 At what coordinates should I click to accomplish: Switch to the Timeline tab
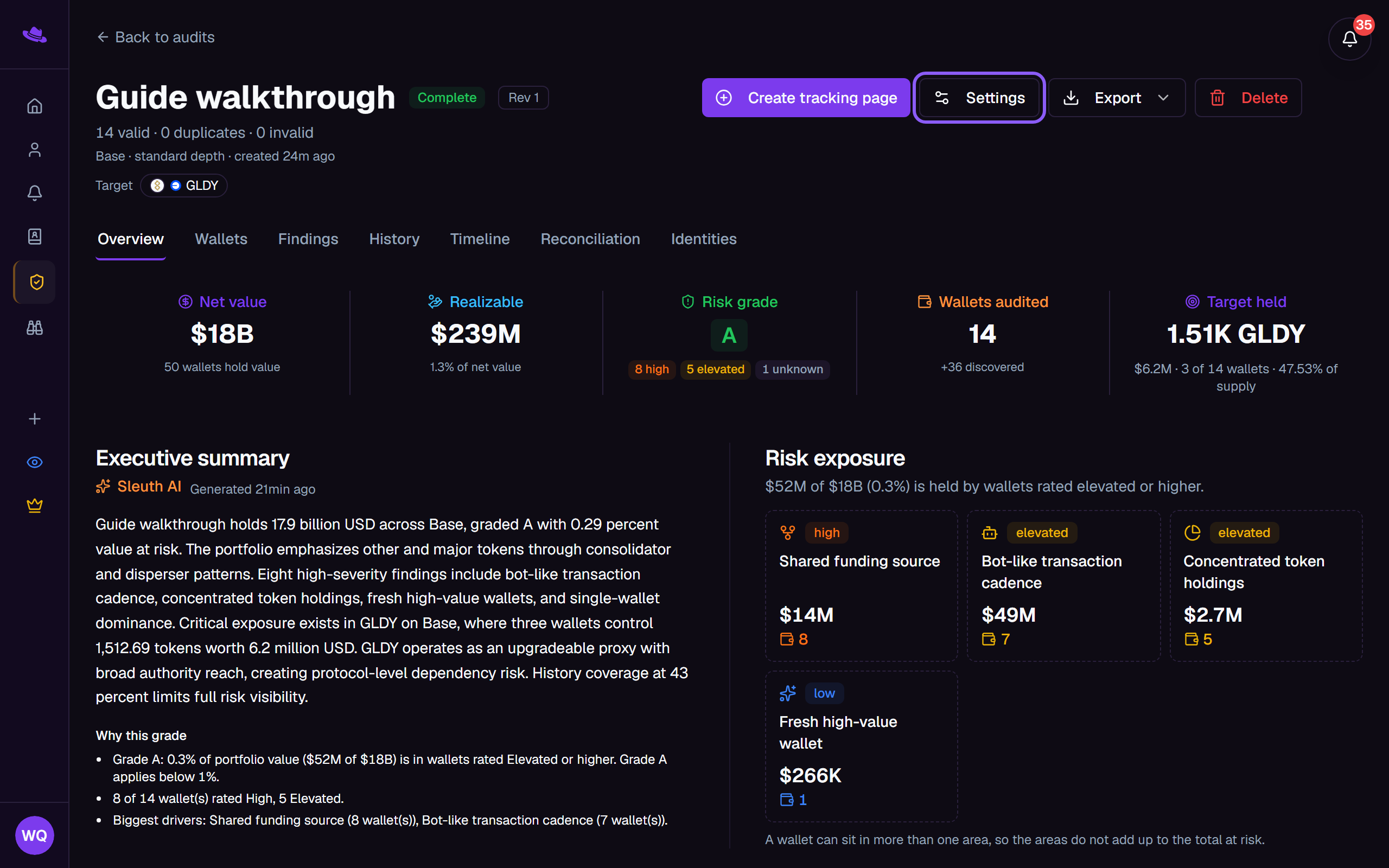tap(480, 239)
